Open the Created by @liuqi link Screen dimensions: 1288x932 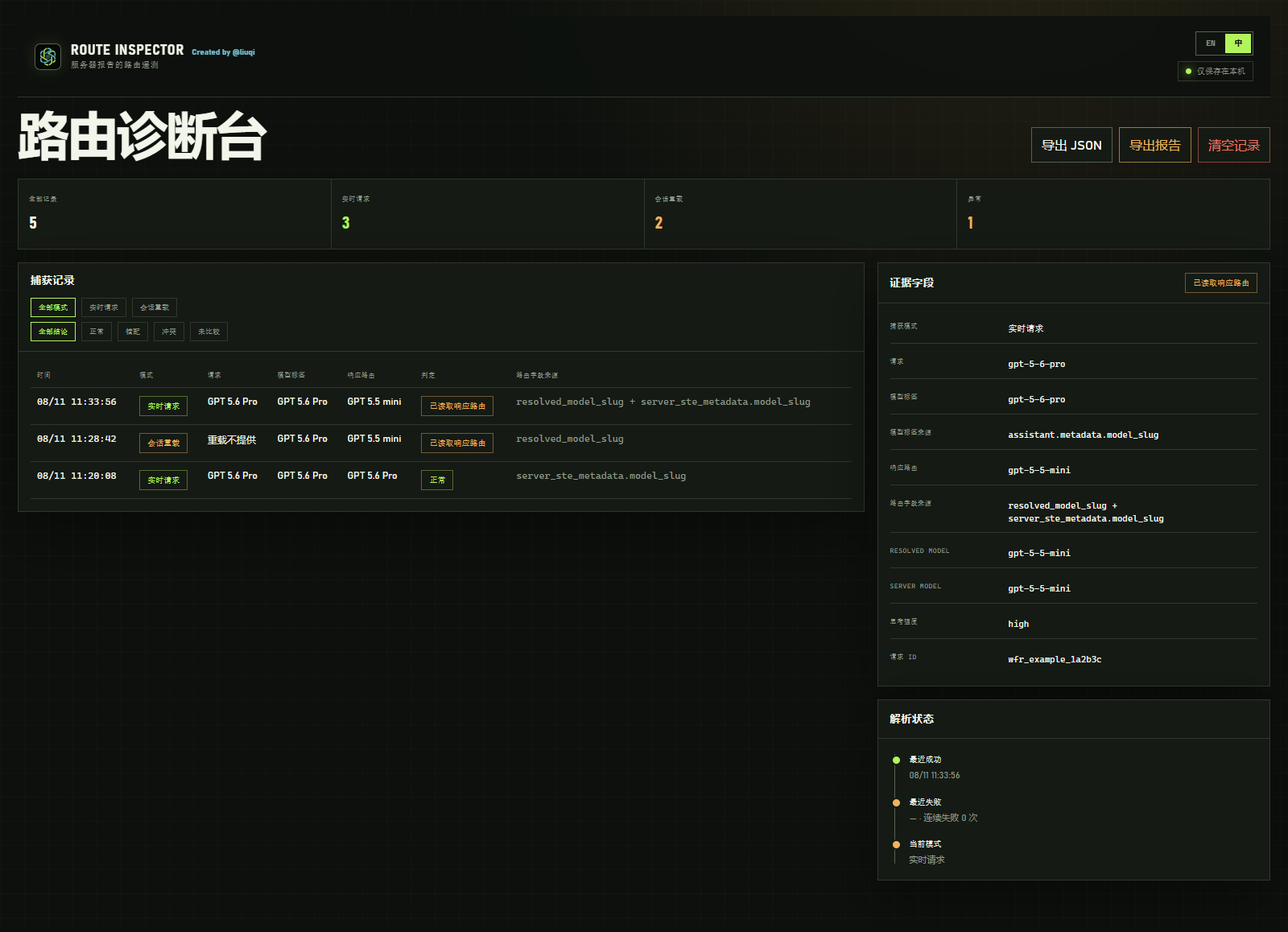pos(223,52)
